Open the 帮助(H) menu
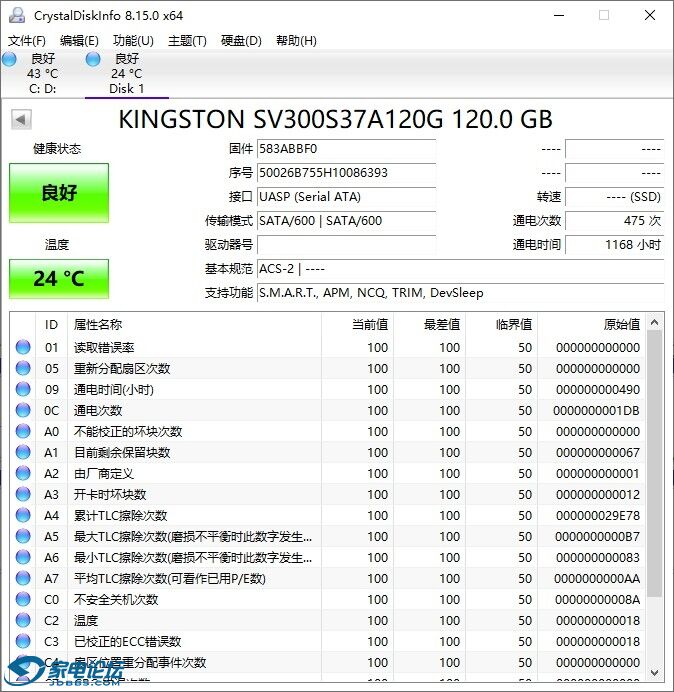 [x=296, y=41]
